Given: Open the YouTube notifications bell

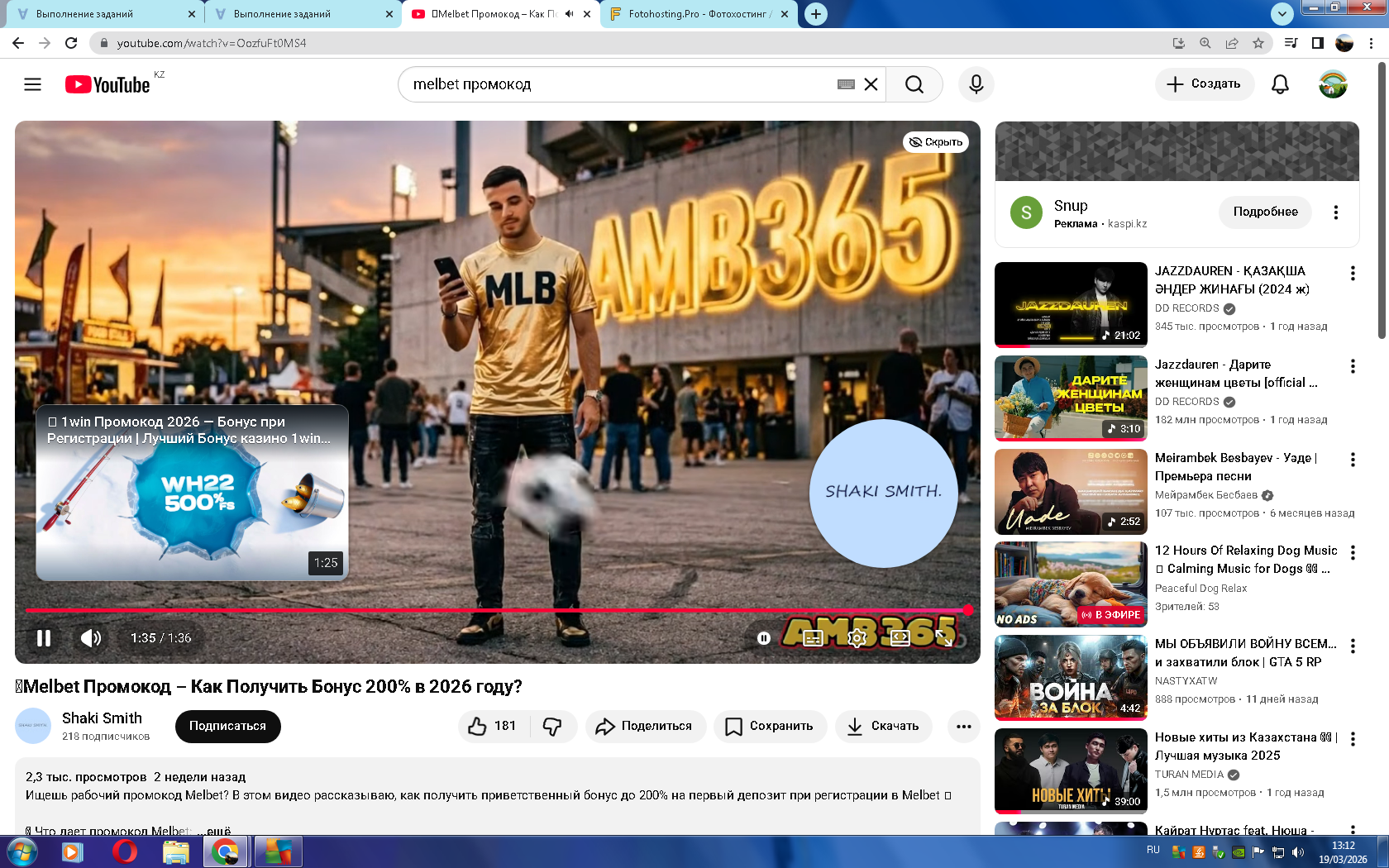Looking at the screenshot, I should tap(1280, 84).
